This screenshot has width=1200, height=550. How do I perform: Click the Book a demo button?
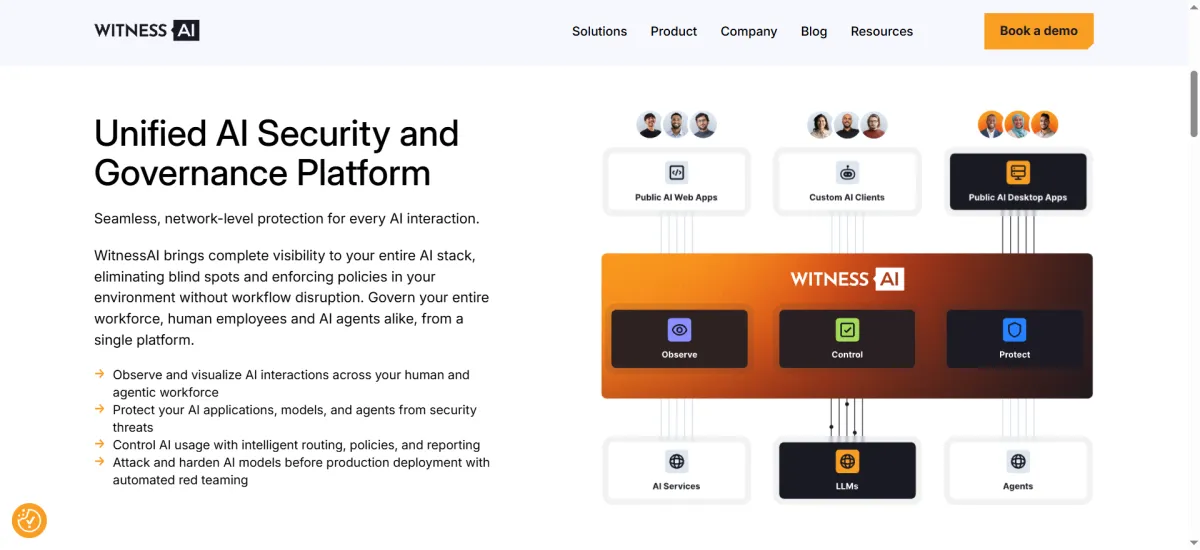(x=1038, y=31)
